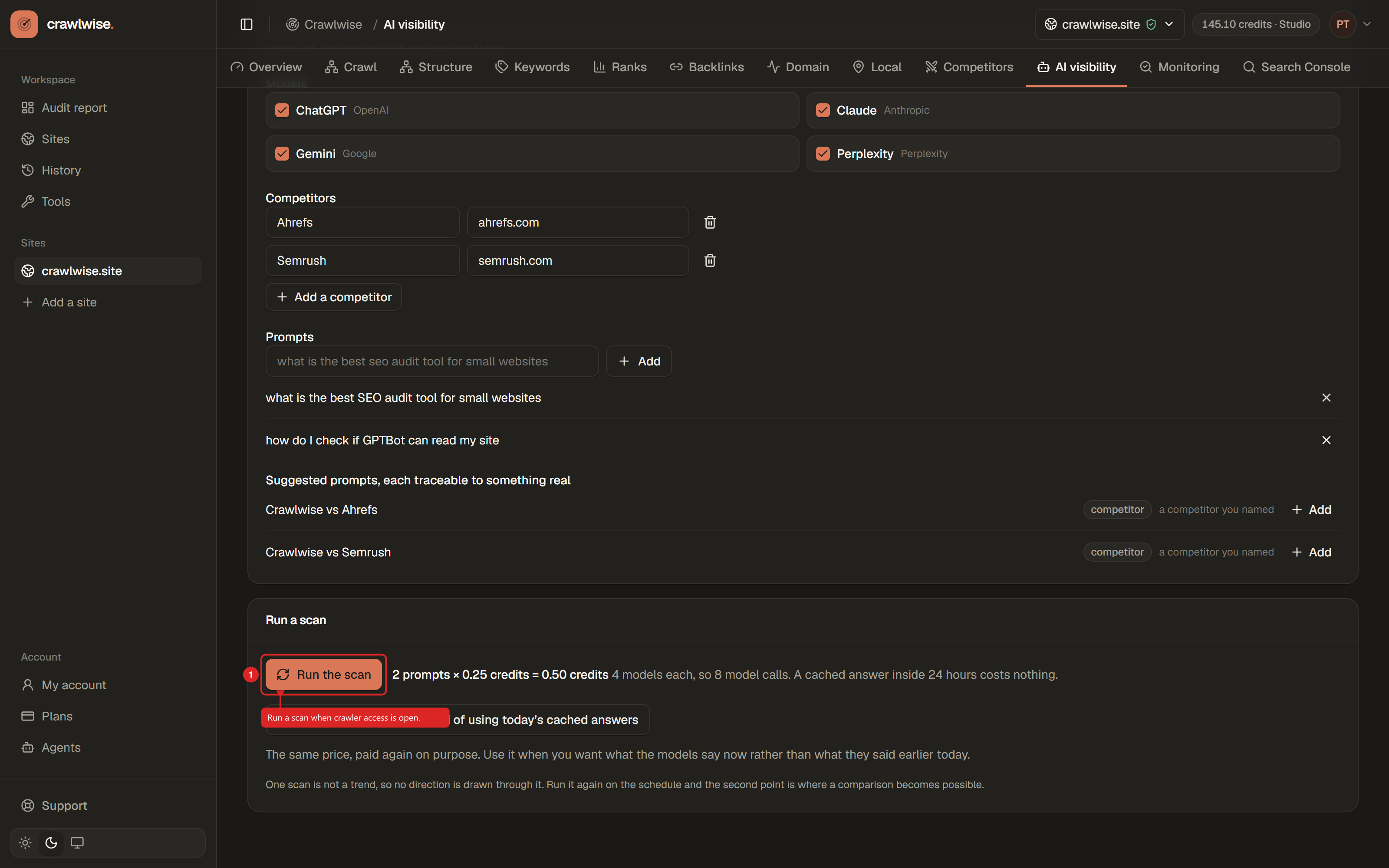Switch to light theme sun icon

[25, 843]
